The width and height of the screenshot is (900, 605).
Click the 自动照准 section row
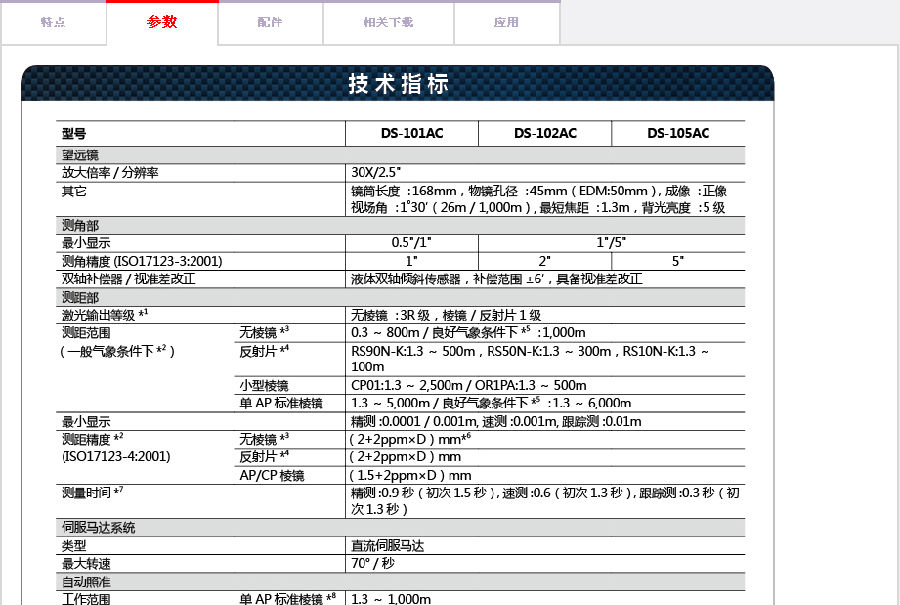click(86, 581)
